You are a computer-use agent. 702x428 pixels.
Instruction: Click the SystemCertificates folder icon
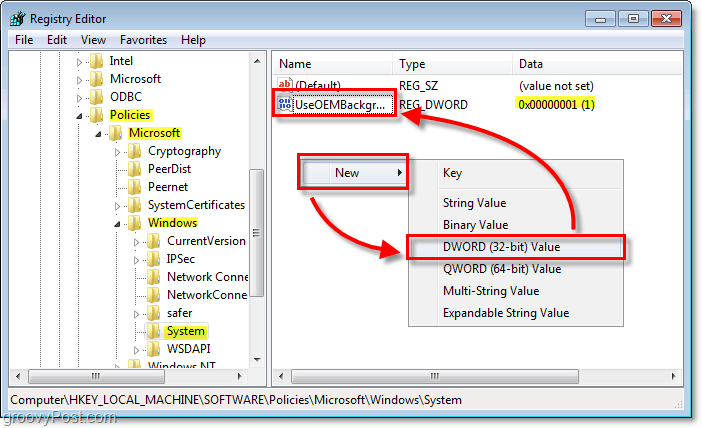pyautogui.click(x=134, y=205)
